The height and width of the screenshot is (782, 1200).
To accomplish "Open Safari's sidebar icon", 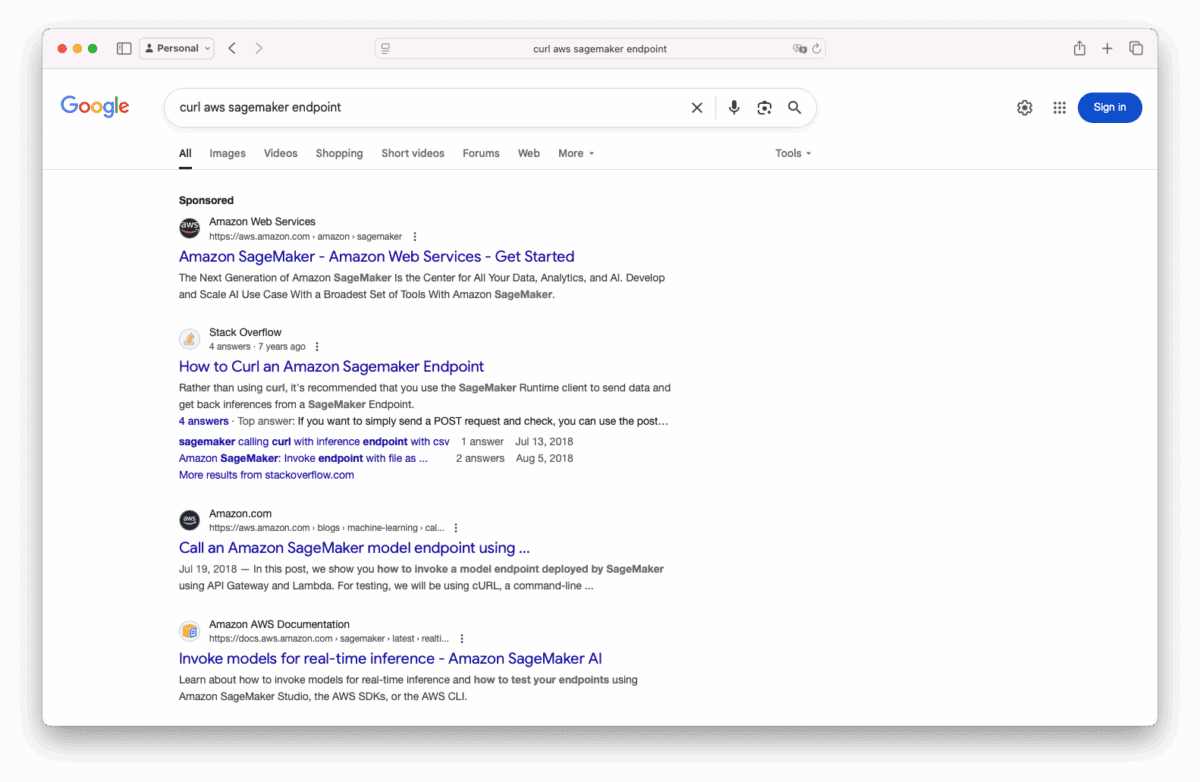I will point(123,47).
